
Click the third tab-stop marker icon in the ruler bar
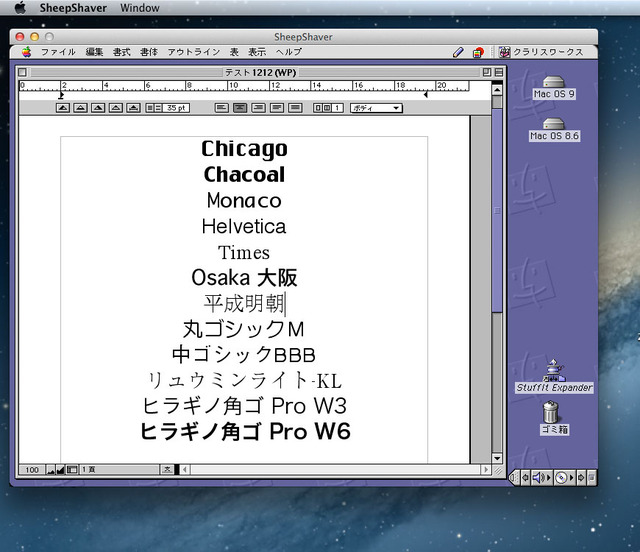pos(98,108)
